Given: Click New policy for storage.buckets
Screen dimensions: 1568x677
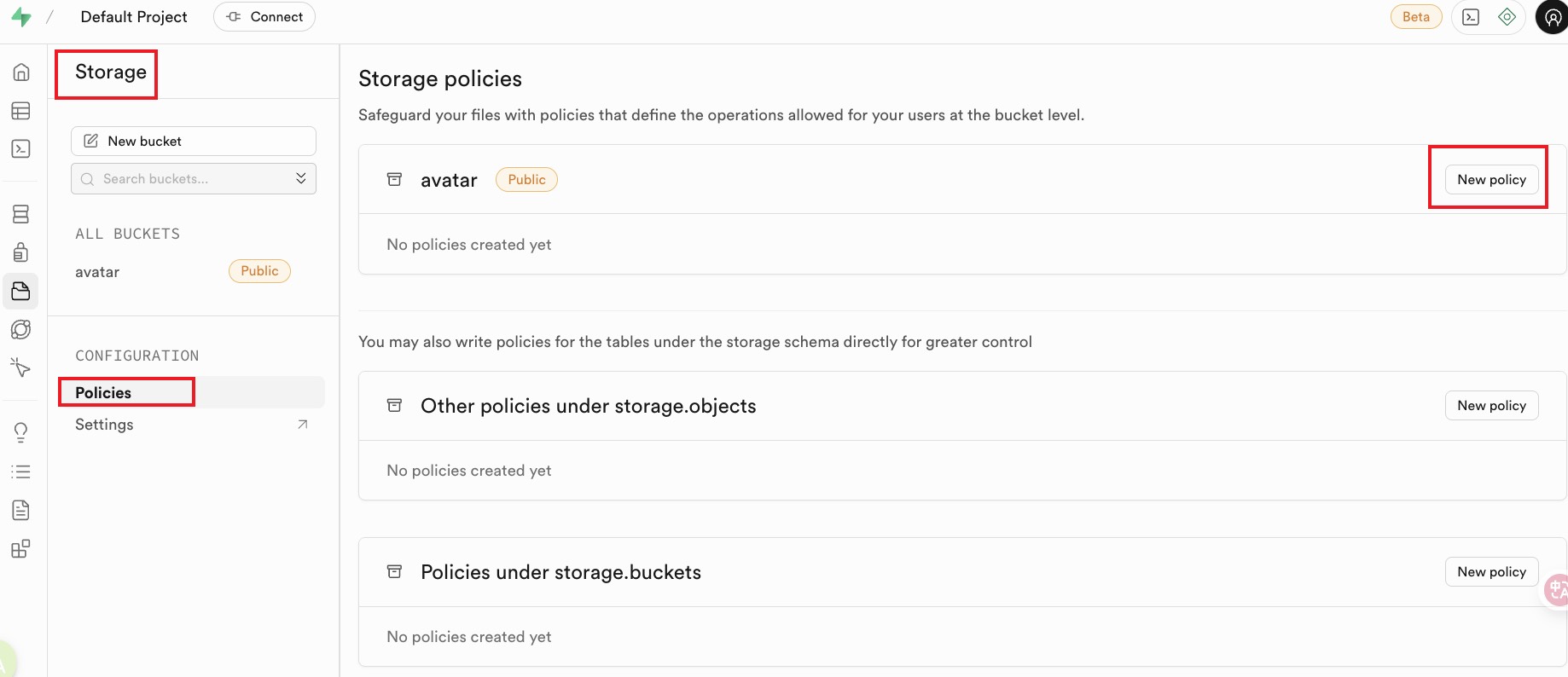Looking at the screenshot, I should (x=1491, y=572).
